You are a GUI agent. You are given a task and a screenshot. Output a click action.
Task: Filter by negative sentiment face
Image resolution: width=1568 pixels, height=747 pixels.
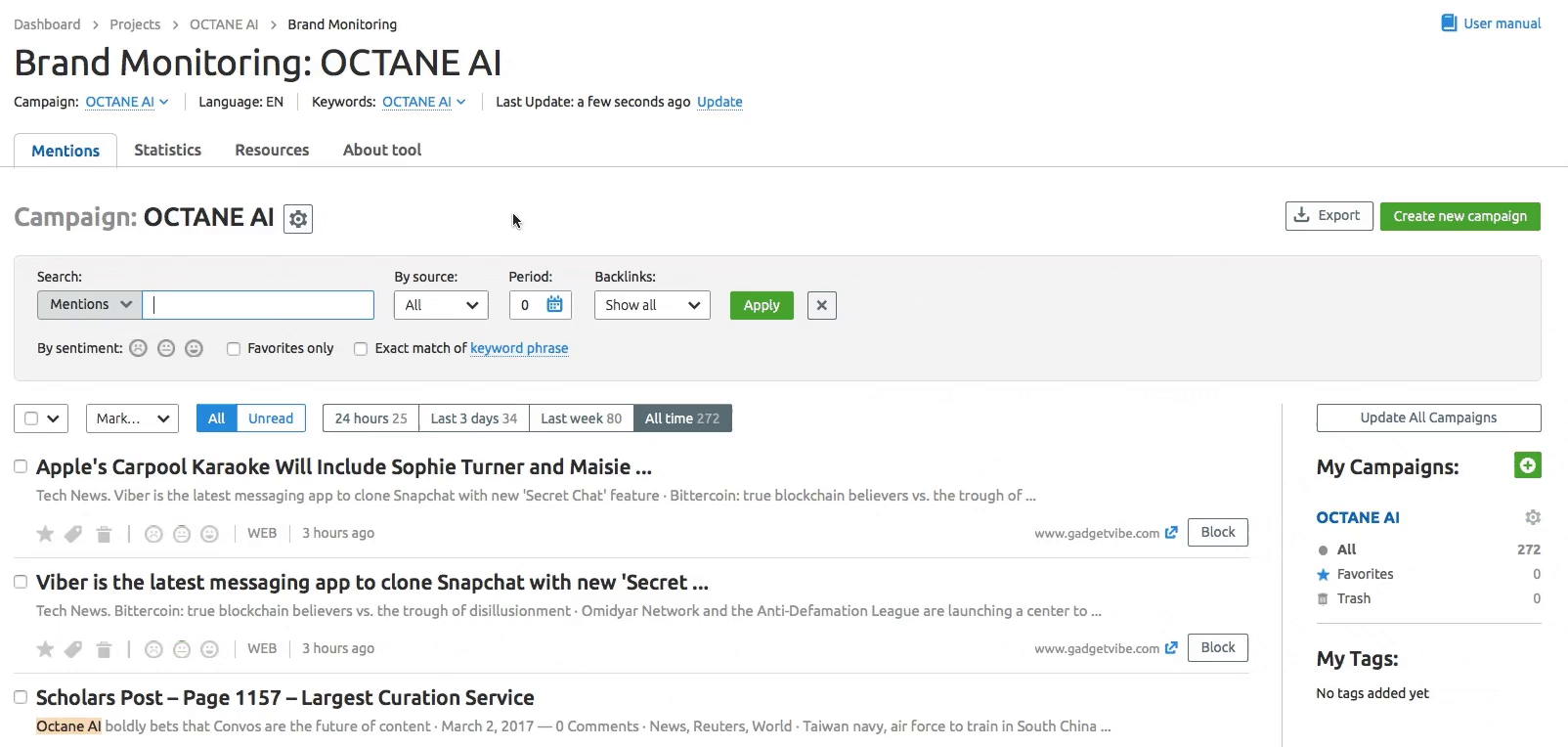139,348
